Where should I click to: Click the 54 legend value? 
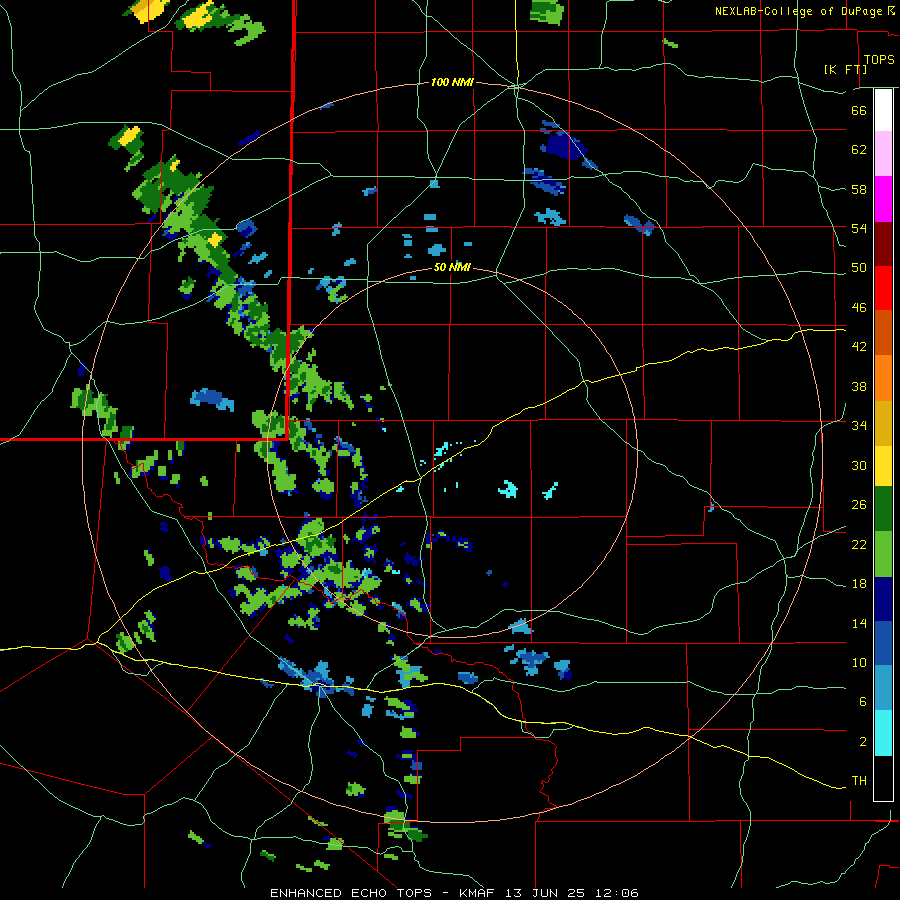coord(859,228)
